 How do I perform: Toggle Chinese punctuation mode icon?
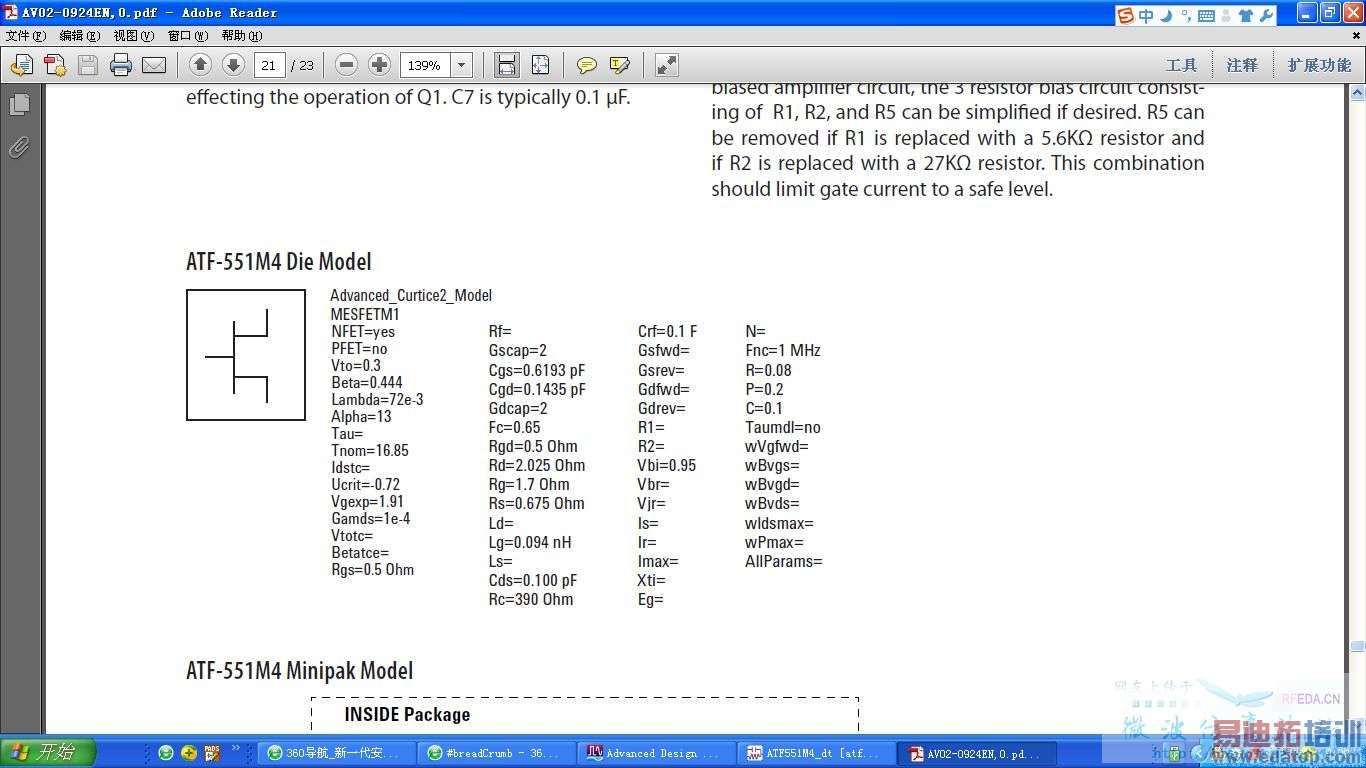pyautogui.click(x=1186, y=15)
